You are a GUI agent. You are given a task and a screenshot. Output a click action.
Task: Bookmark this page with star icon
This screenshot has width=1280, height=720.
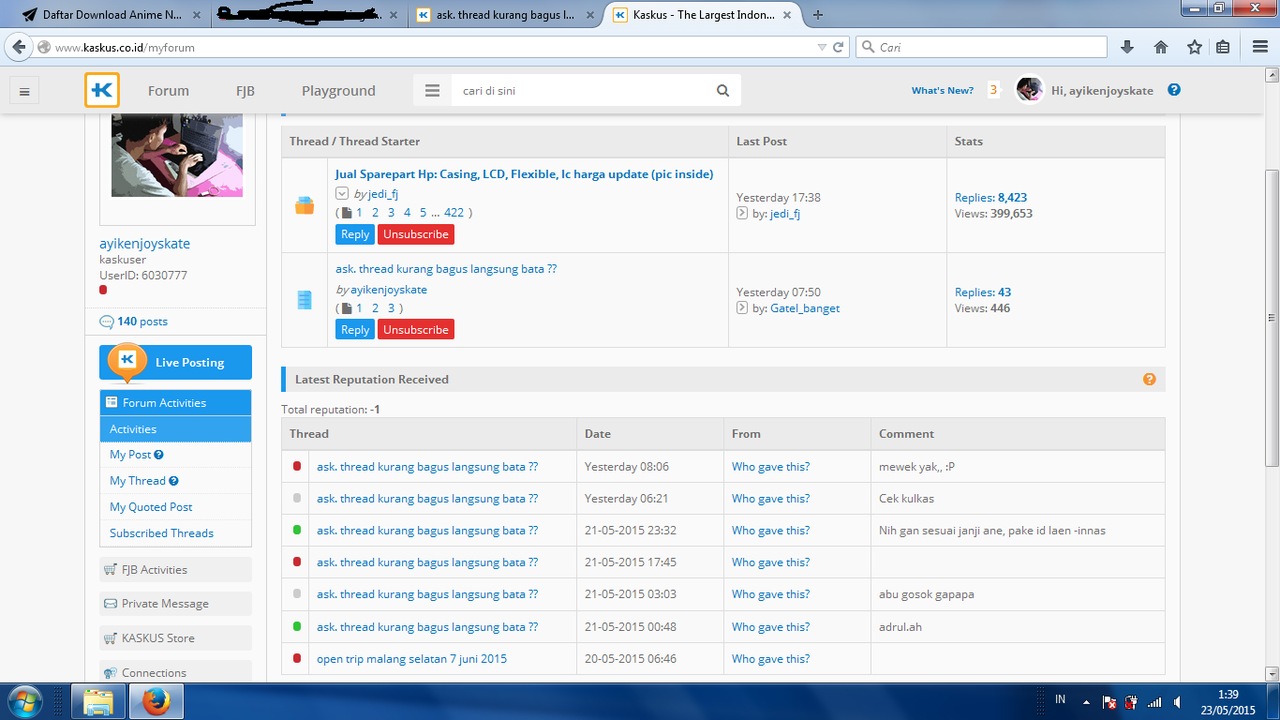tap(1194, 47)
